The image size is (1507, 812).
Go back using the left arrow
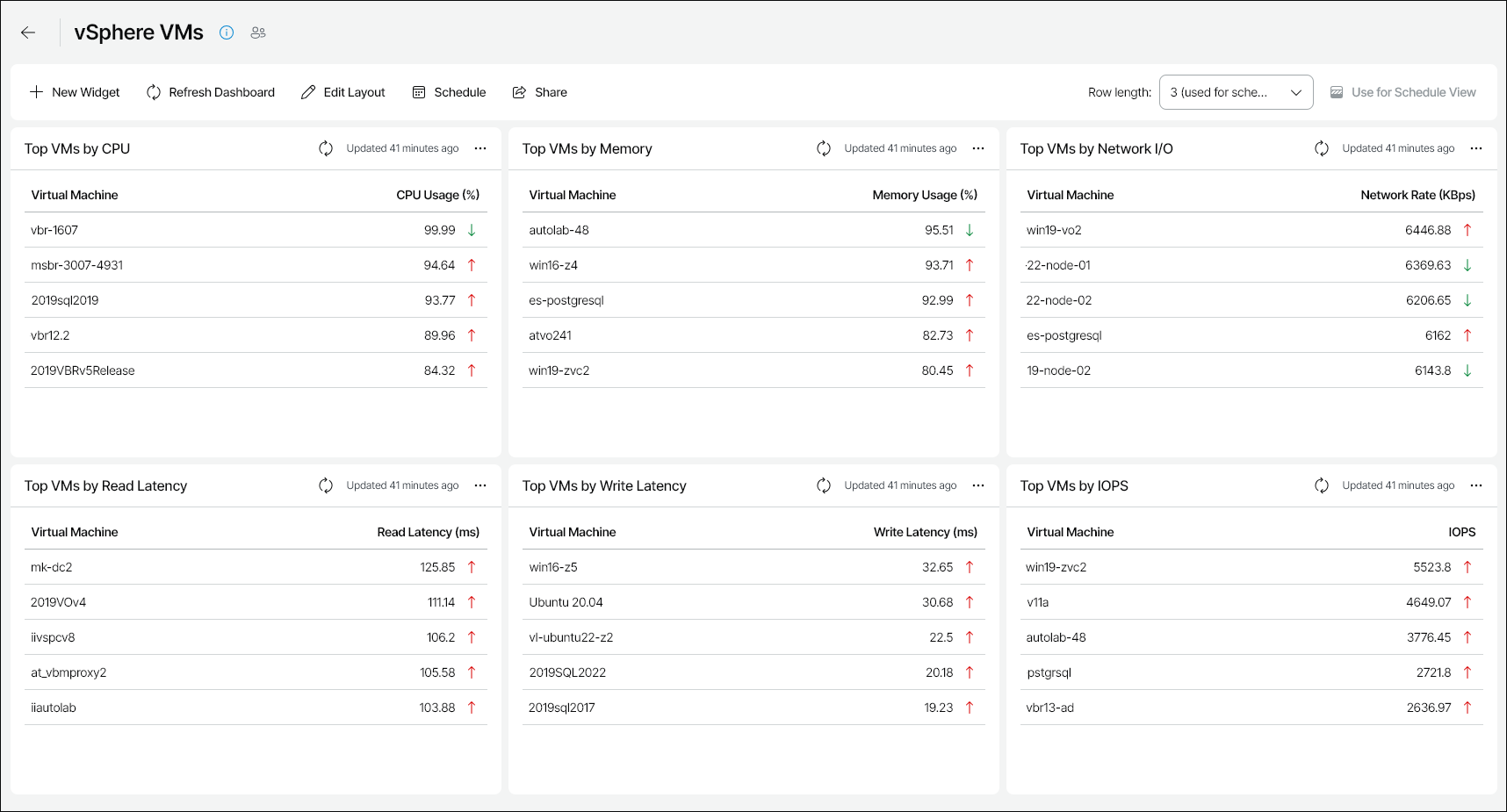coord(28,32)
